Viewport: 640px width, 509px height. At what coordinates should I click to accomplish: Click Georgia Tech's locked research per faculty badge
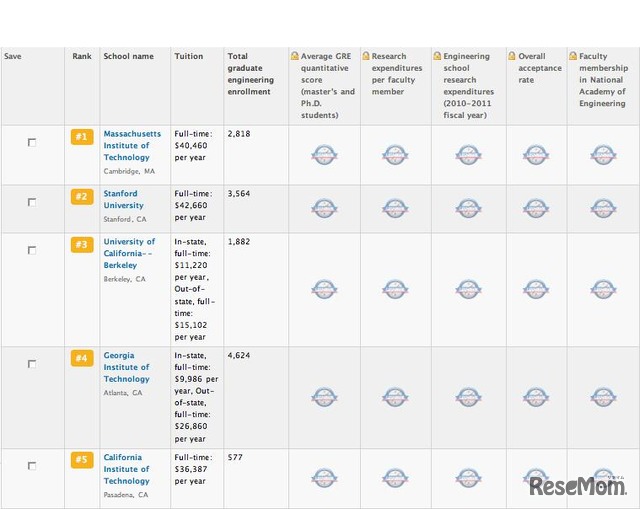coord(395,397)
